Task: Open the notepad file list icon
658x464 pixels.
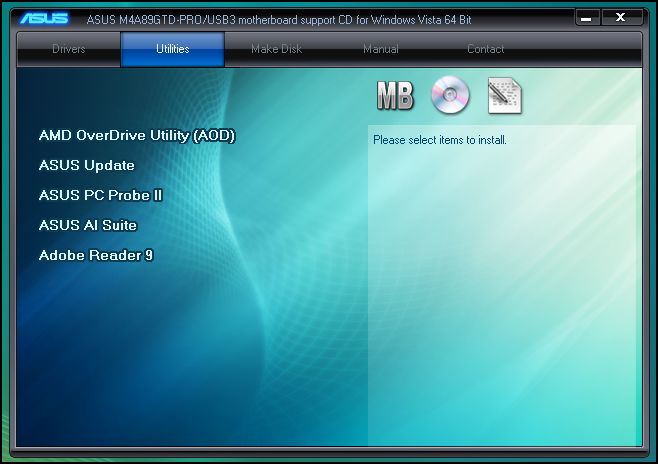Action: click(505, 96)
